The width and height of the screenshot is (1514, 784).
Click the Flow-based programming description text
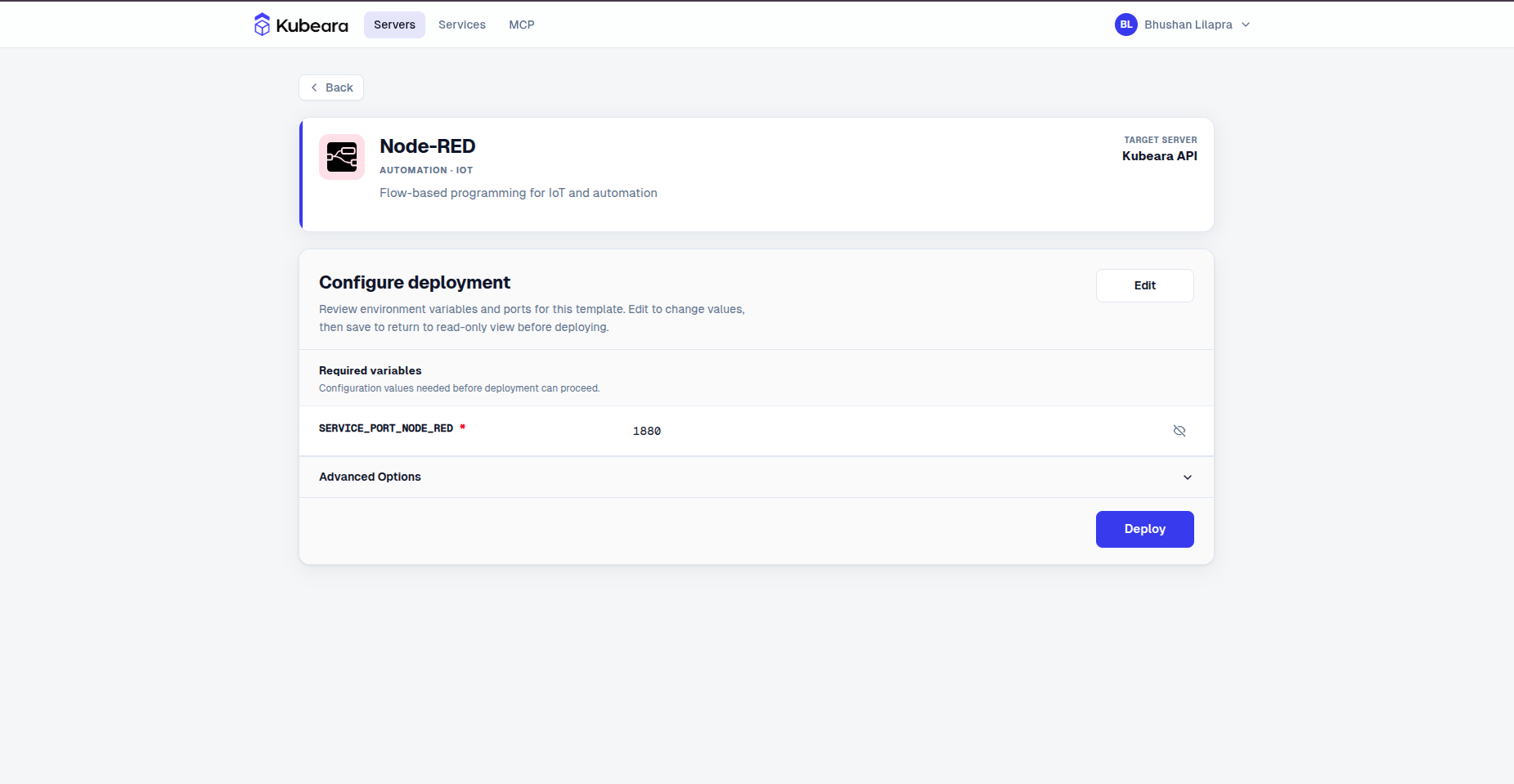pos(519,193)
